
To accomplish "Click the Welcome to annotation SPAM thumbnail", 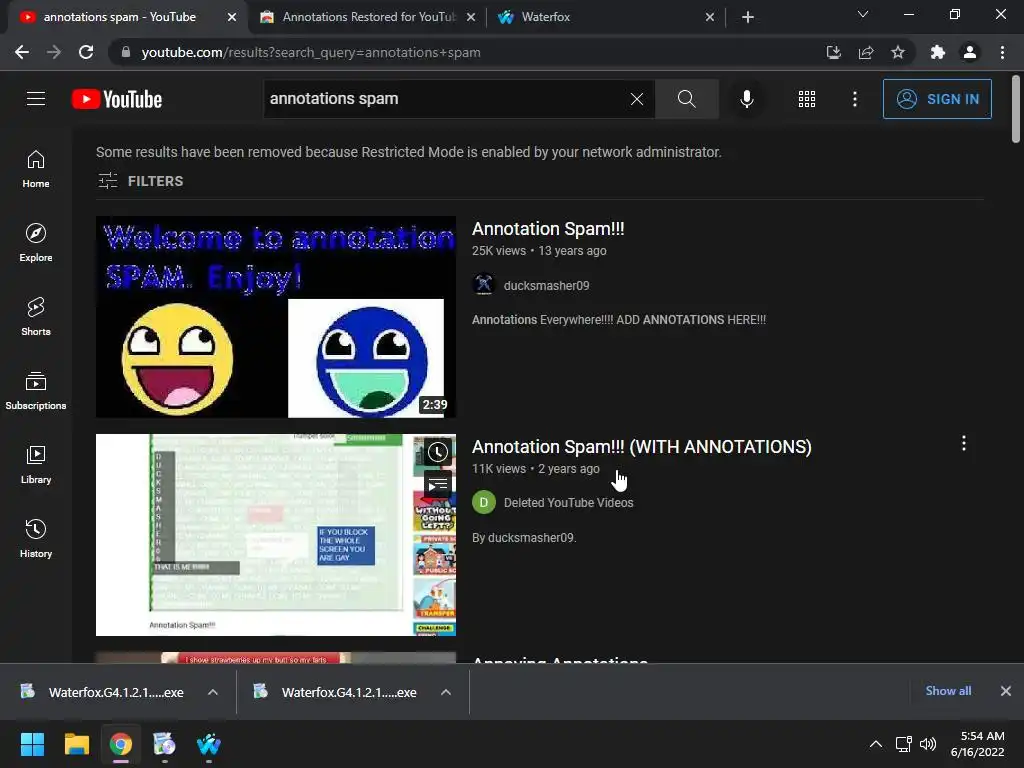I will pyautogui.click(x=276, y=317).
